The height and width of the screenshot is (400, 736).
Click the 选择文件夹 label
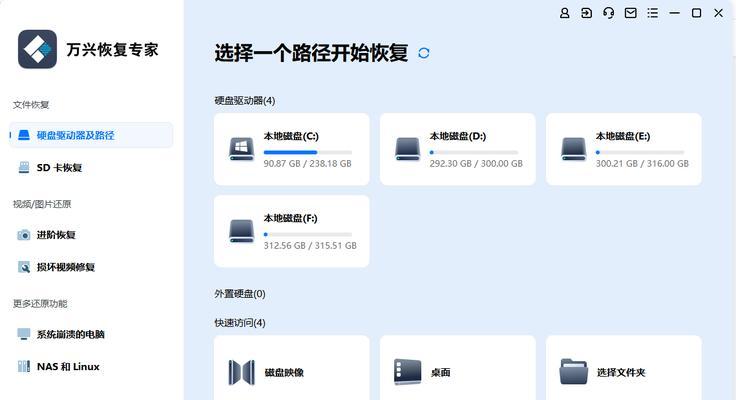click(621, 372)
